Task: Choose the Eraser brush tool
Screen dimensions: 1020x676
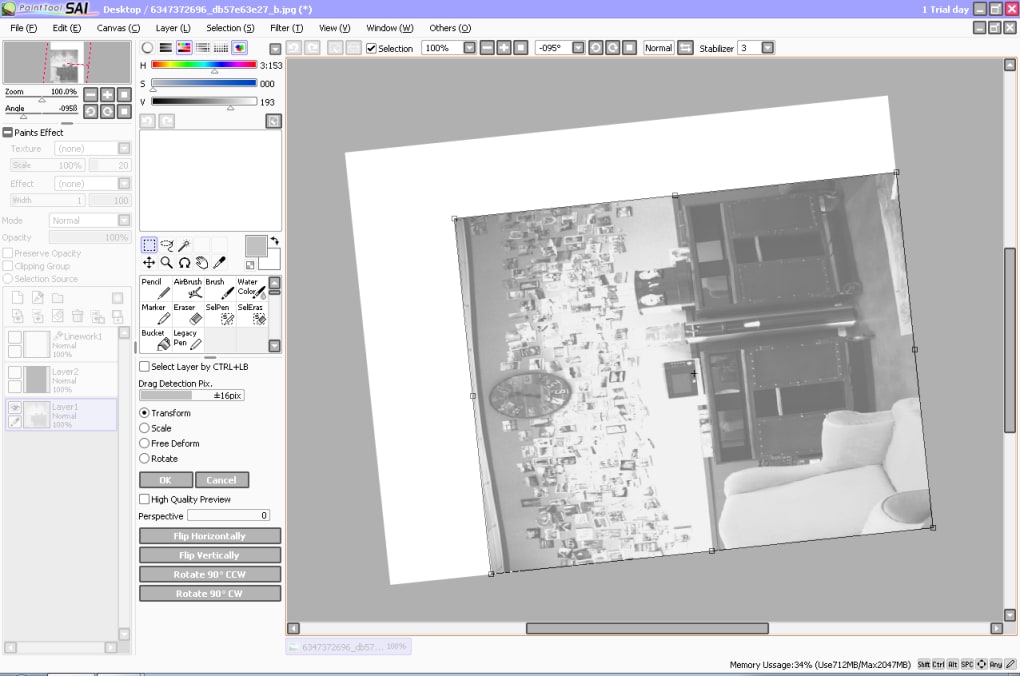Action: pyautogui.click(x=186, y=313)
